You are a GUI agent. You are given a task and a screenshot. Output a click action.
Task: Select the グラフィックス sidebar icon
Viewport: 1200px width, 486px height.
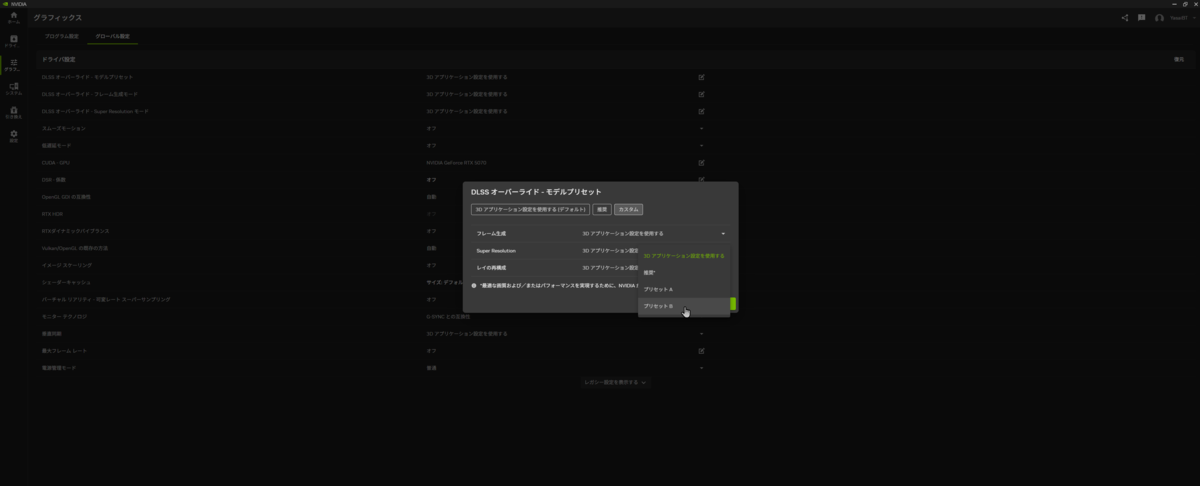tap(13, 65)
